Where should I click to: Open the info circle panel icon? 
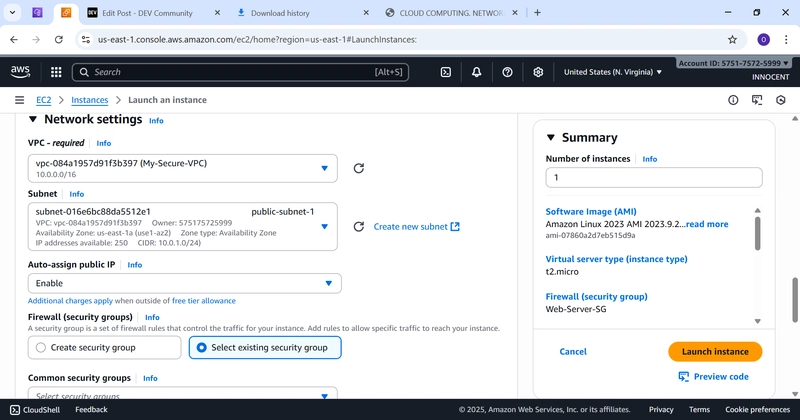tap(733, 100)
